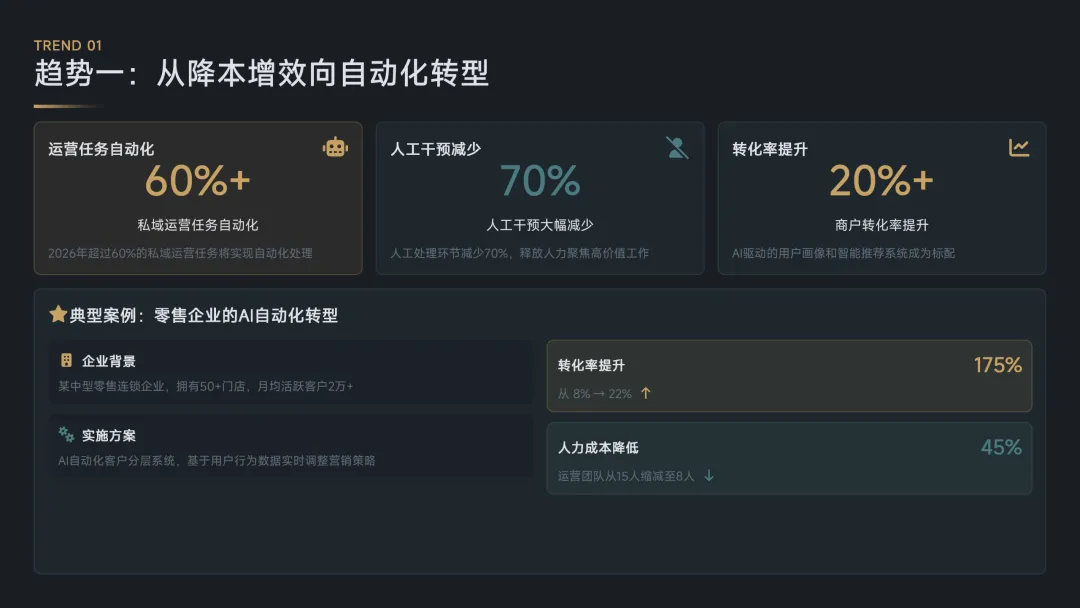Click the gears icon next to 实施方案
The height and width of the screenshot is (608, 1080).
(x=66, y=435)
